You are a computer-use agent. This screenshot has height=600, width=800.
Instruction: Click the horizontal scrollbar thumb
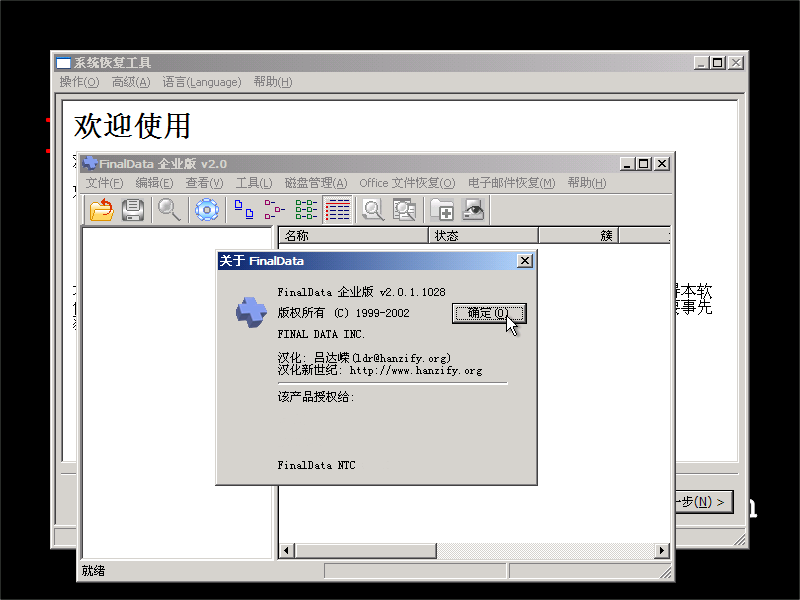(365, 551)
